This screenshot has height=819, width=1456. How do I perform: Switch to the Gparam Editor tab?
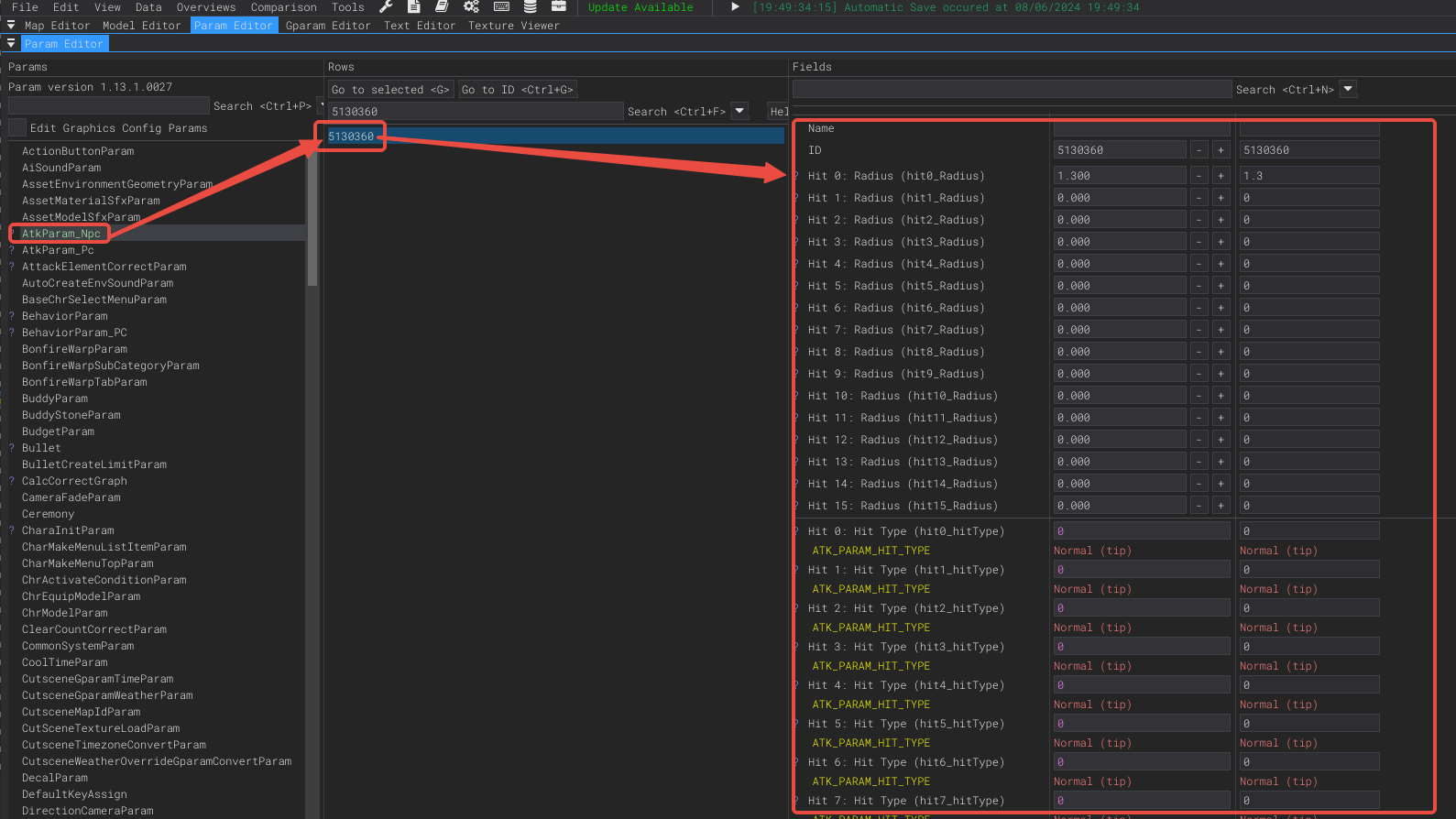328,26
